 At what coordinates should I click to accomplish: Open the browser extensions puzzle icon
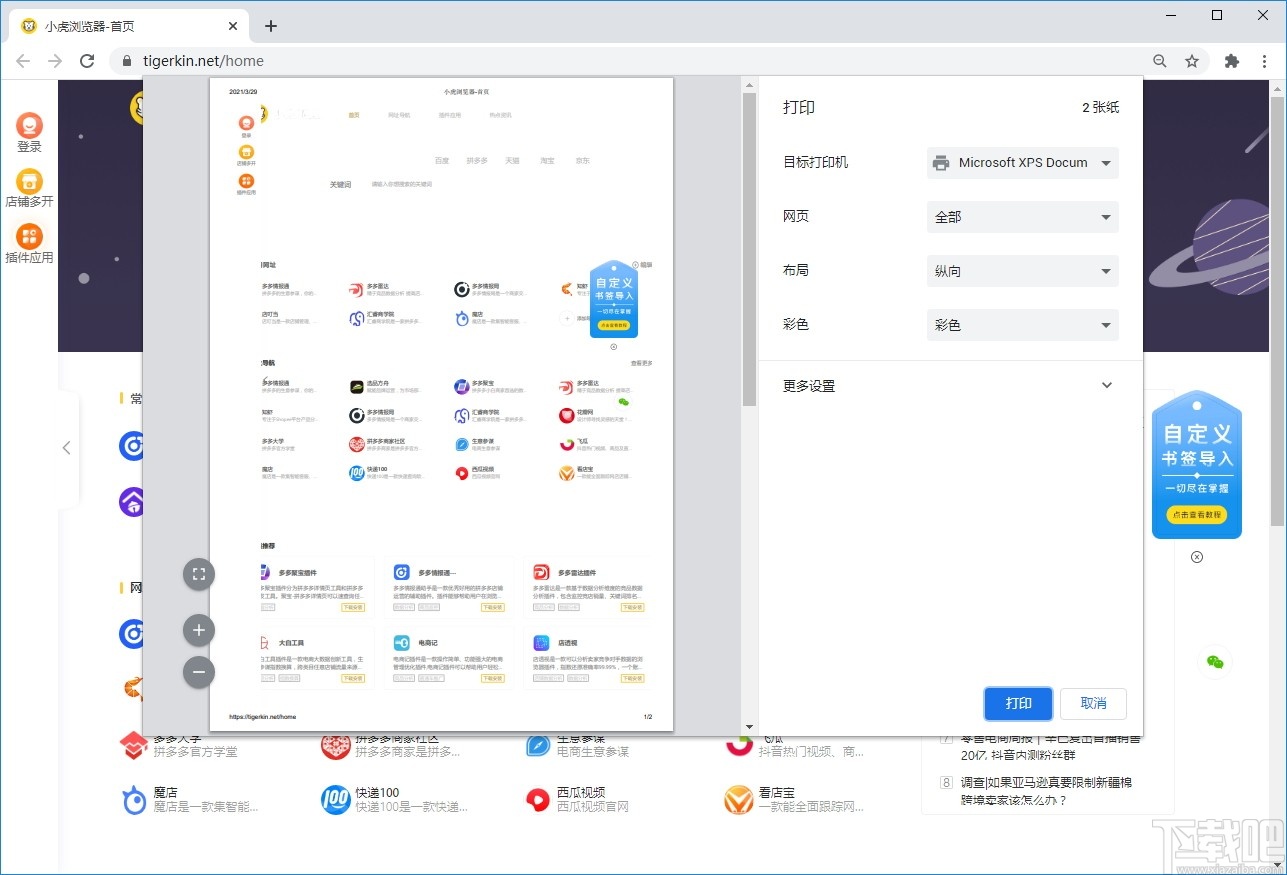coord(1231,60)
